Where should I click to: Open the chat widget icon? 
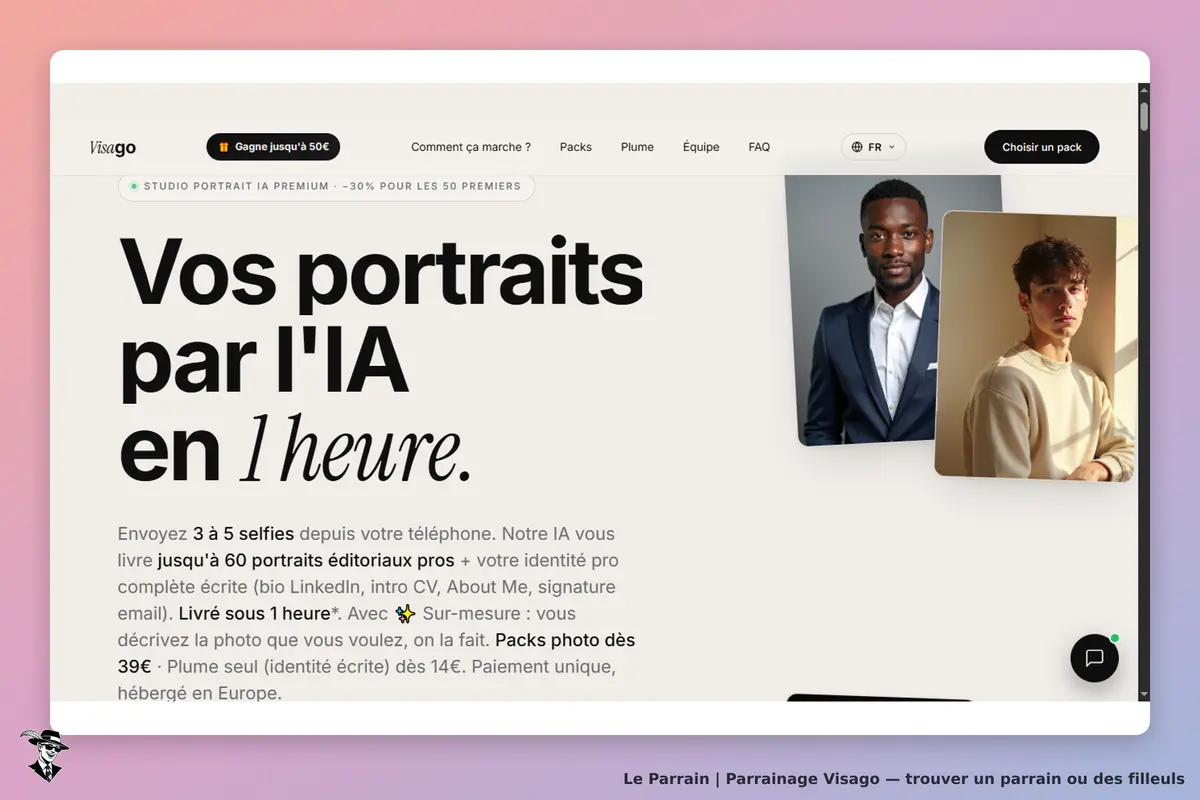(1094, 658)
